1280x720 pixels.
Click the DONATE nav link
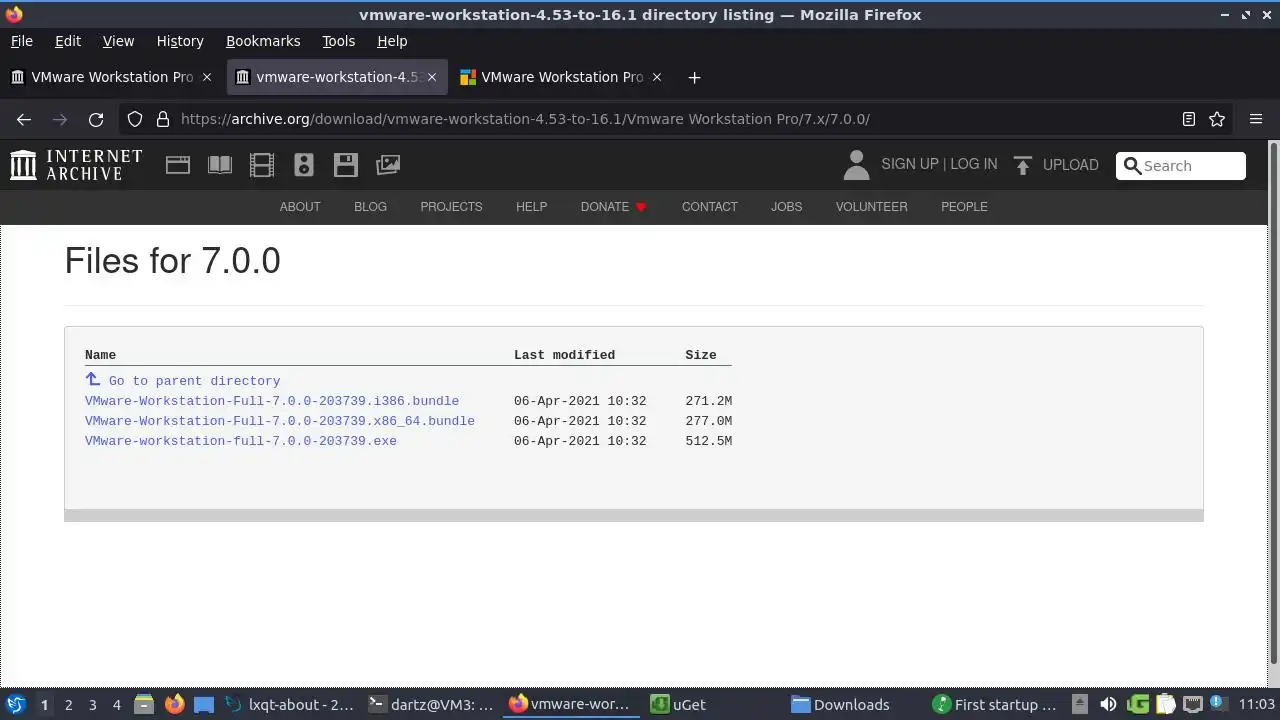point(613,207)
